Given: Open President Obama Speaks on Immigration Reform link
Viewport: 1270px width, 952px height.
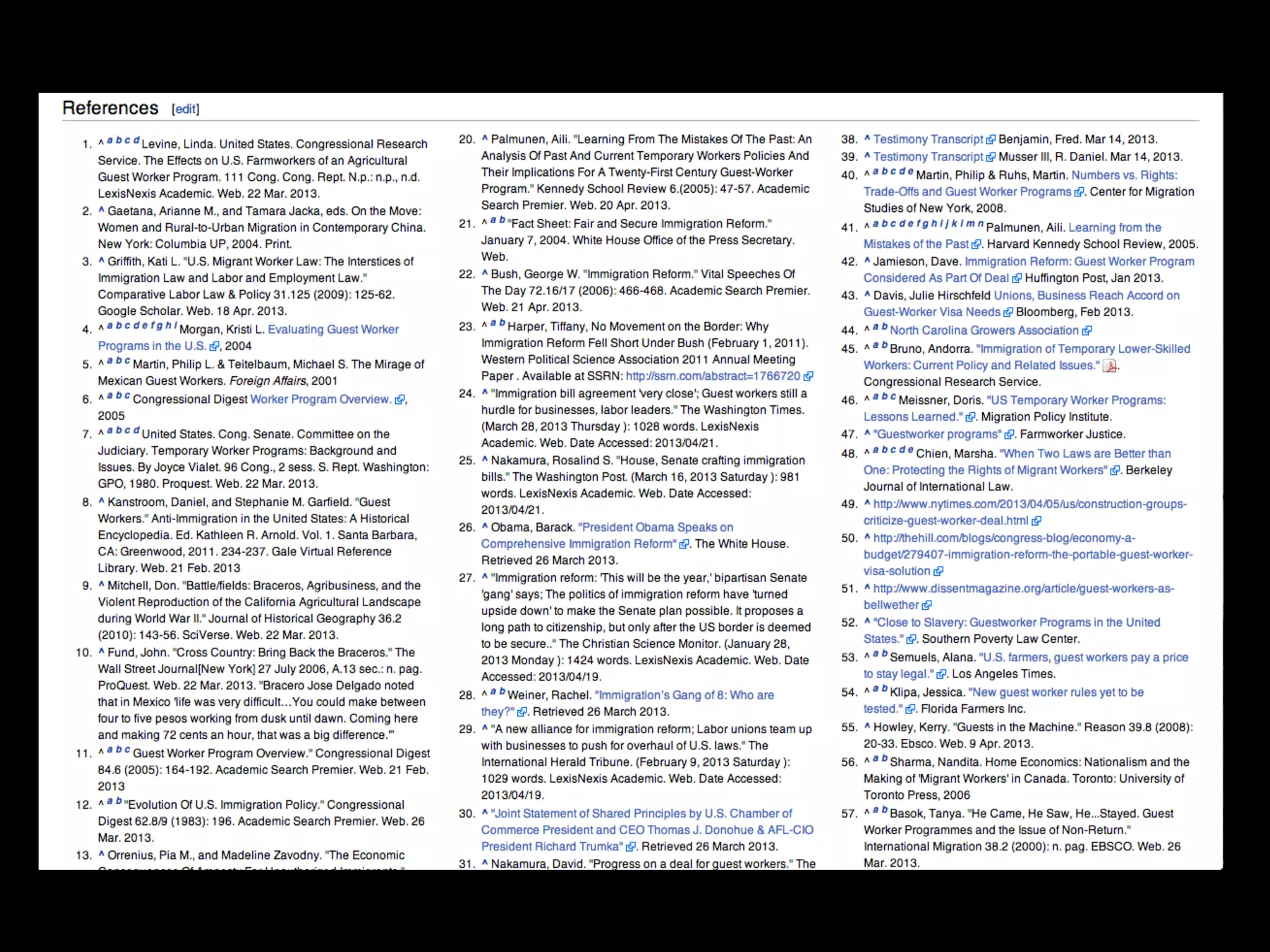Looking at the screenshot, I should (655, 527).
